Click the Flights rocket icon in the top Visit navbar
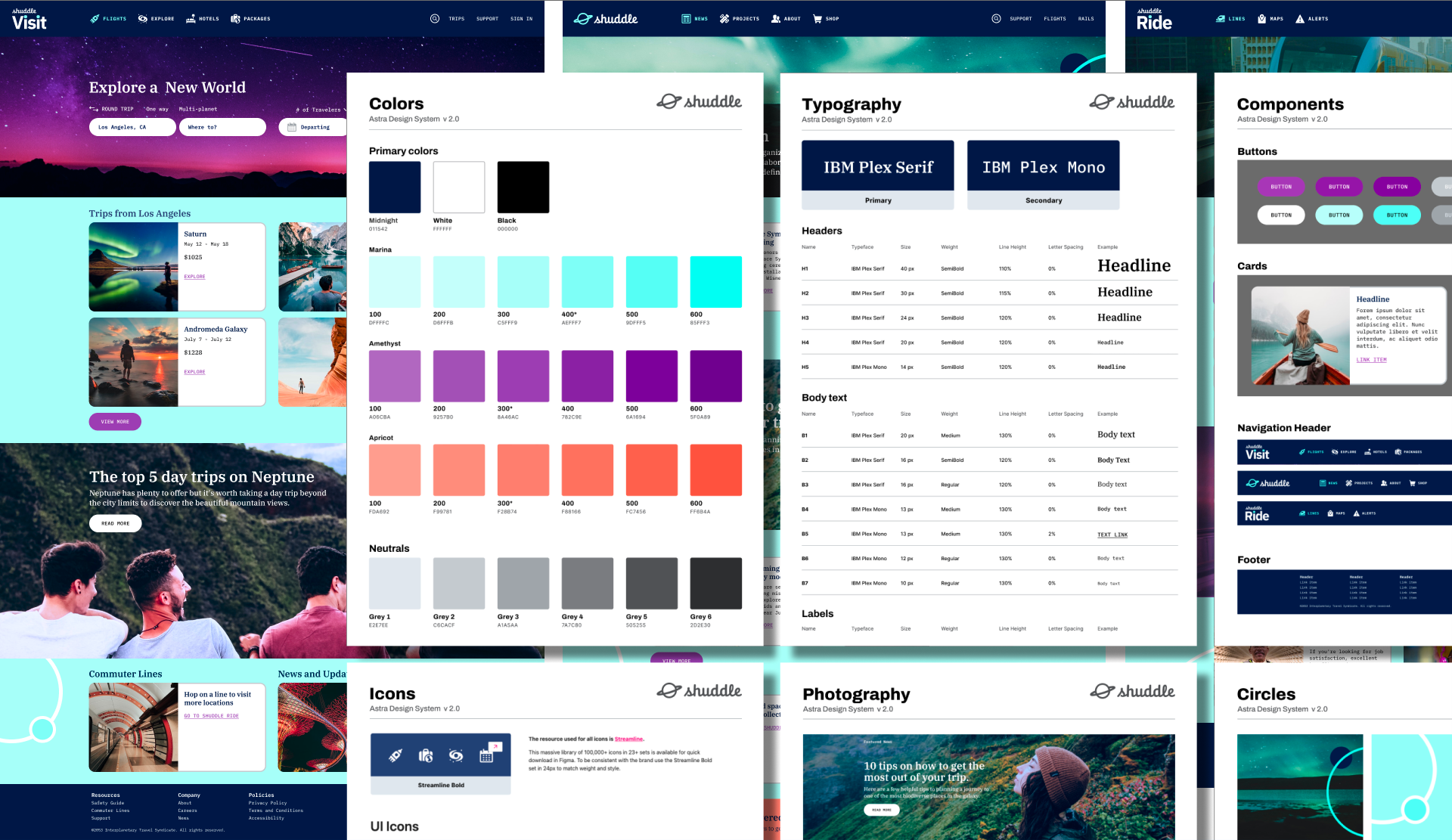1452x840 pixels. tap(95, 19)
